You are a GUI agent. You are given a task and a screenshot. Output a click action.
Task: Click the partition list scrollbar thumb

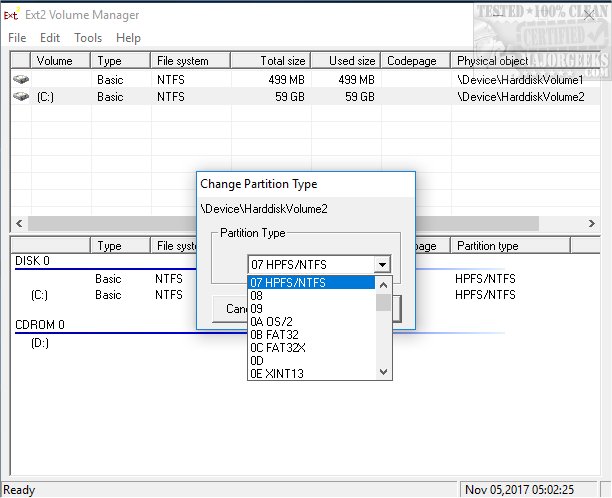click(x=383, y=302)
